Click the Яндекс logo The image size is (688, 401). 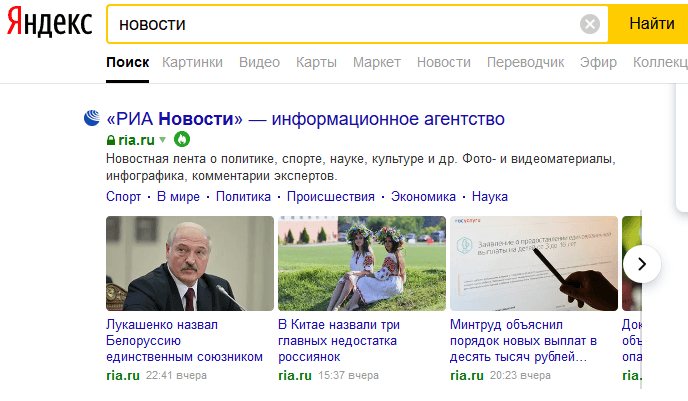click(x=50, y=22)
